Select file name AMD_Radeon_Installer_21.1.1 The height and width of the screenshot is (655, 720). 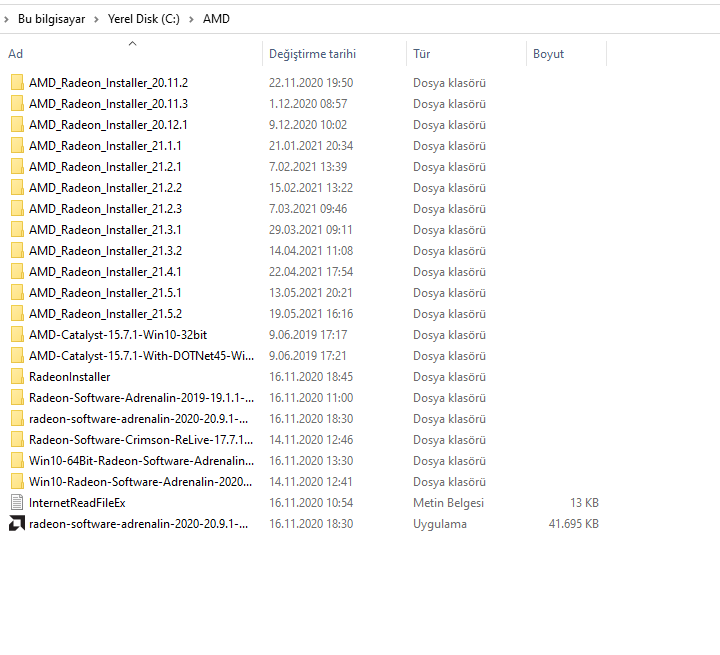coord(105,146)
